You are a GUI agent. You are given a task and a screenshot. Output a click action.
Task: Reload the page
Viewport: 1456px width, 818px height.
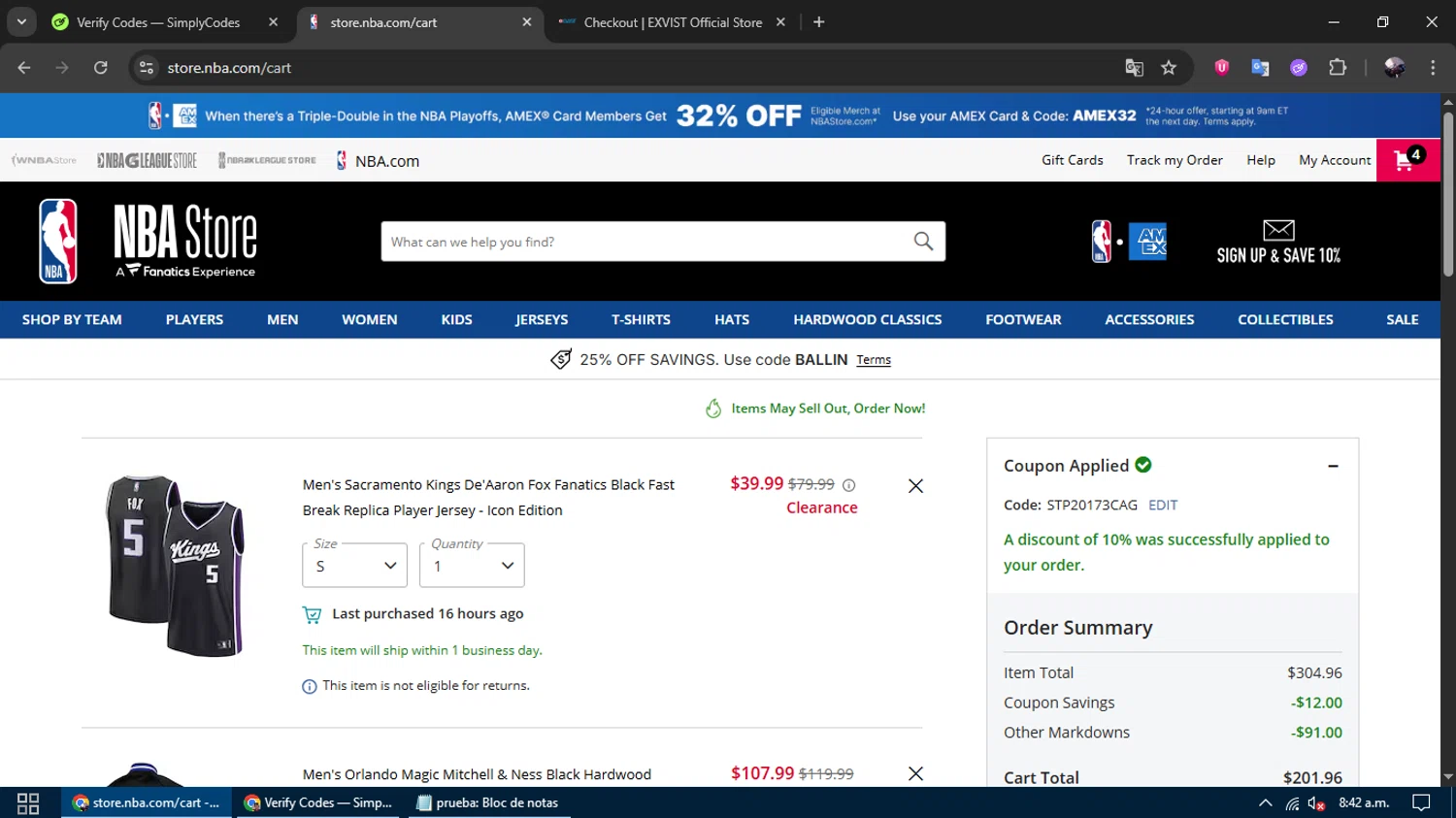(x=101, y=68)
